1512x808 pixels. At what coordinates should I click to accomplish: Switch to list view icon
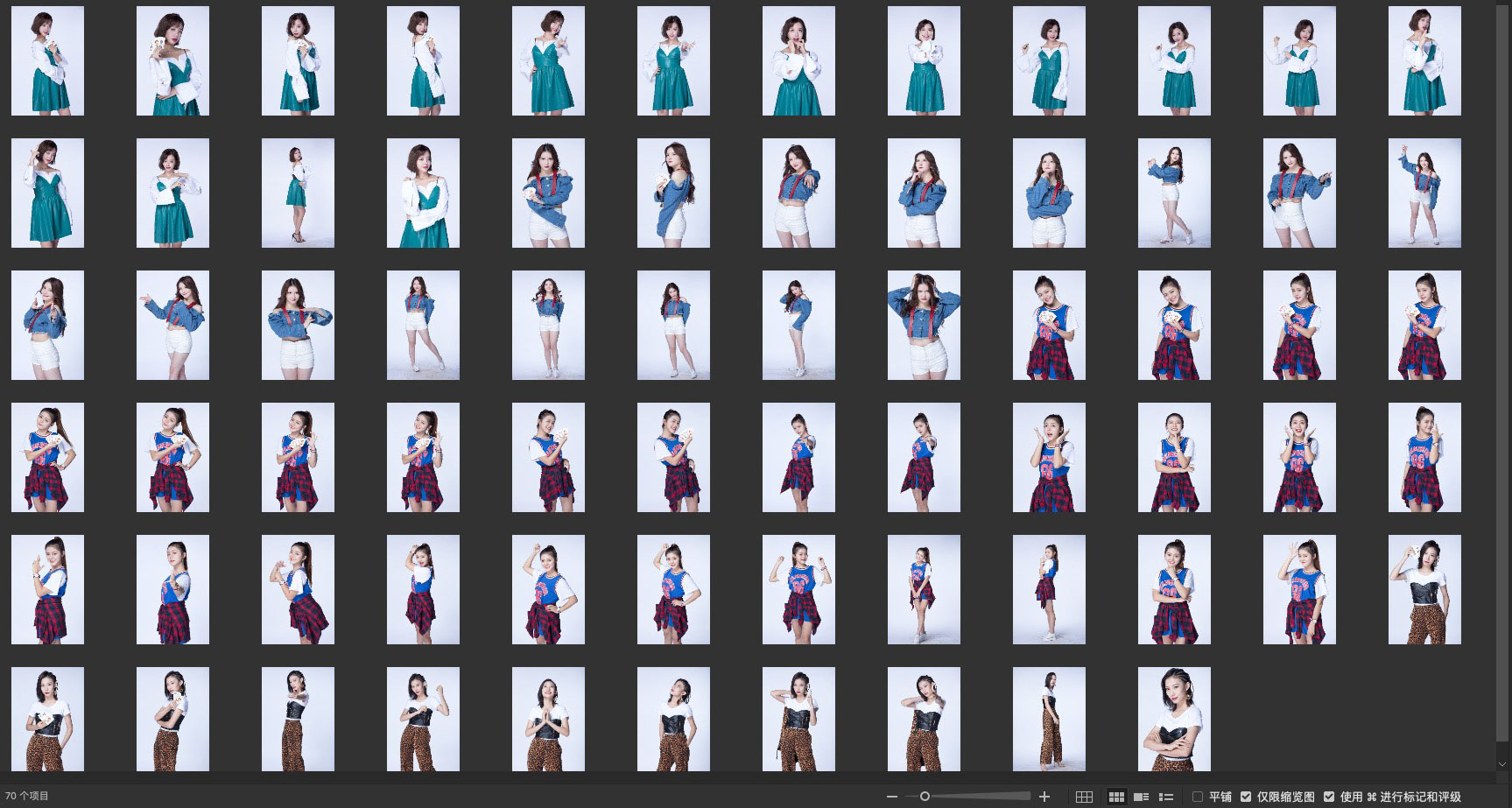coord(1166,797)
